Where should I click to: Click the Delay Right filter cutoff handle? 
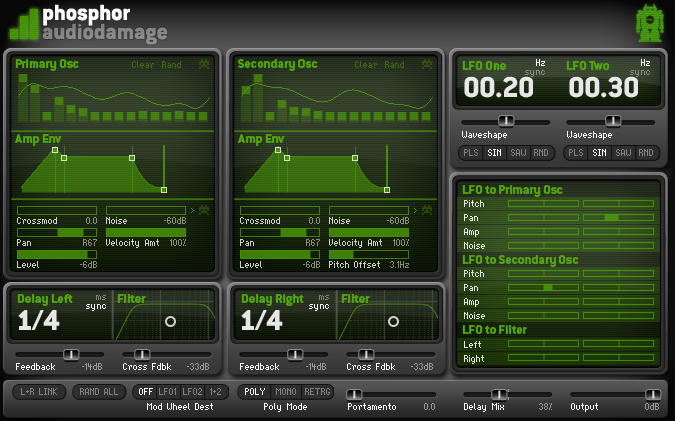(393, 321)
